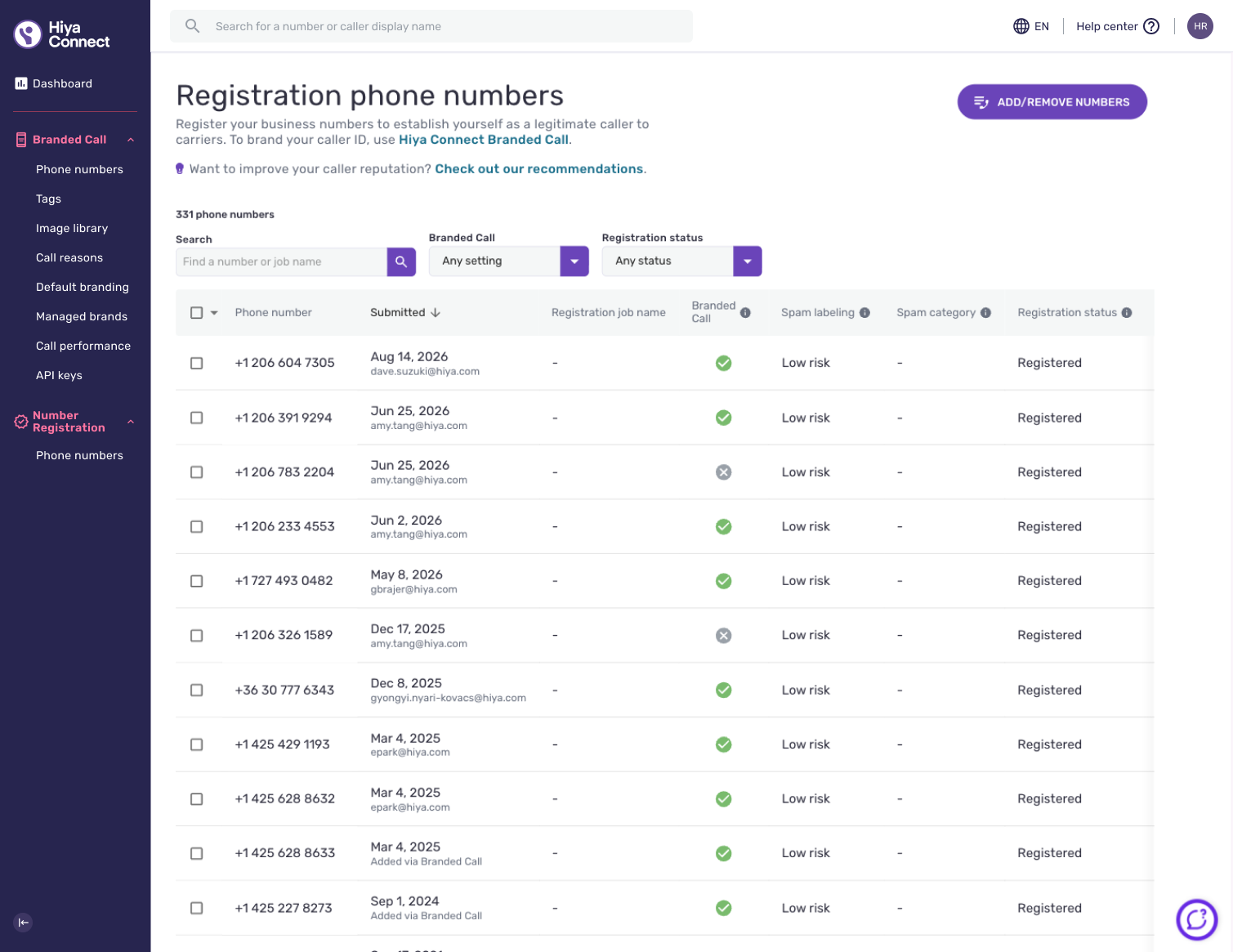
Task: Open the chat support bubble icon
Action: click(x=1196, y=919)
